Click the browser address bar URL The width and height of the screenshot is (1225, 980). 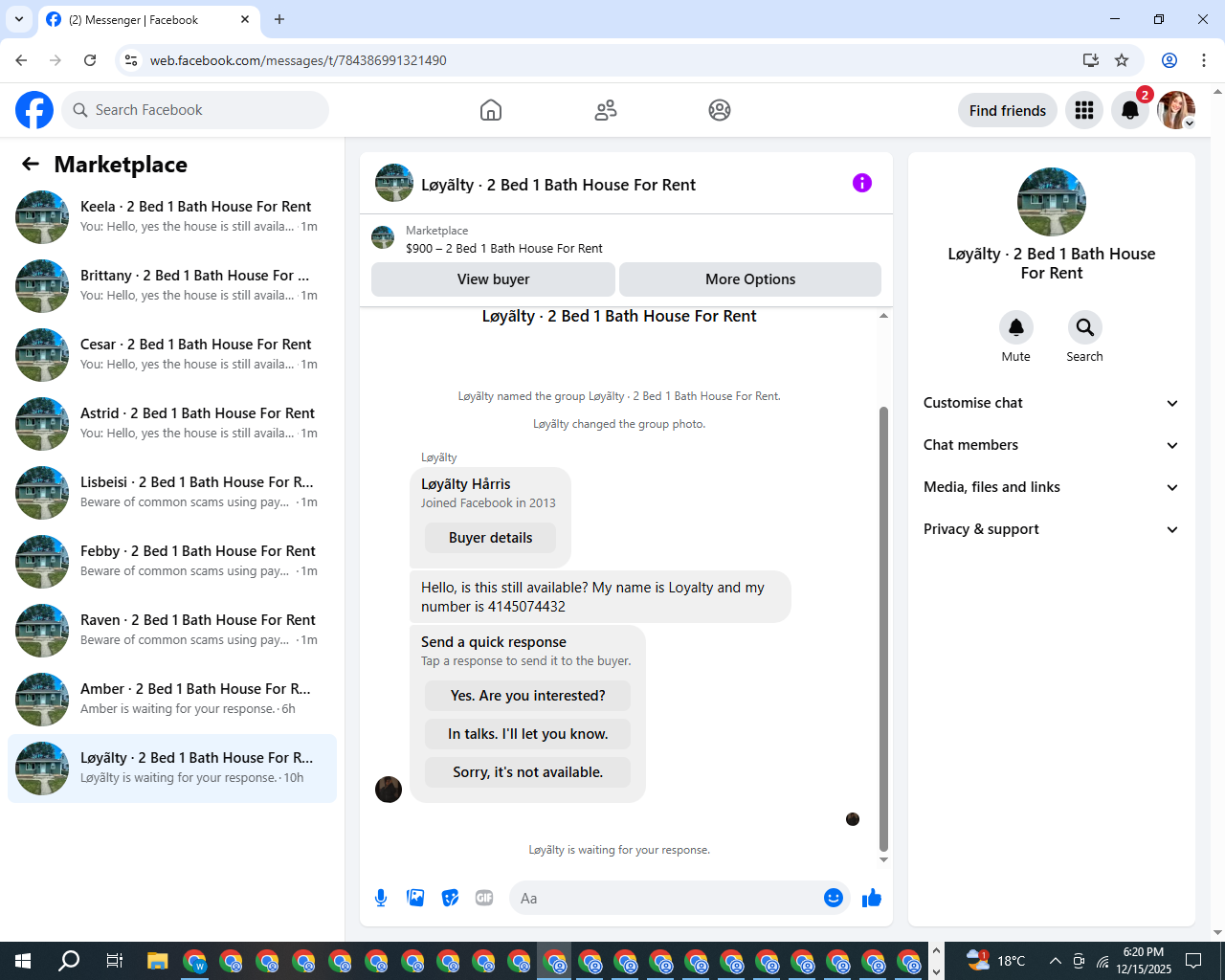pos(299,60)
